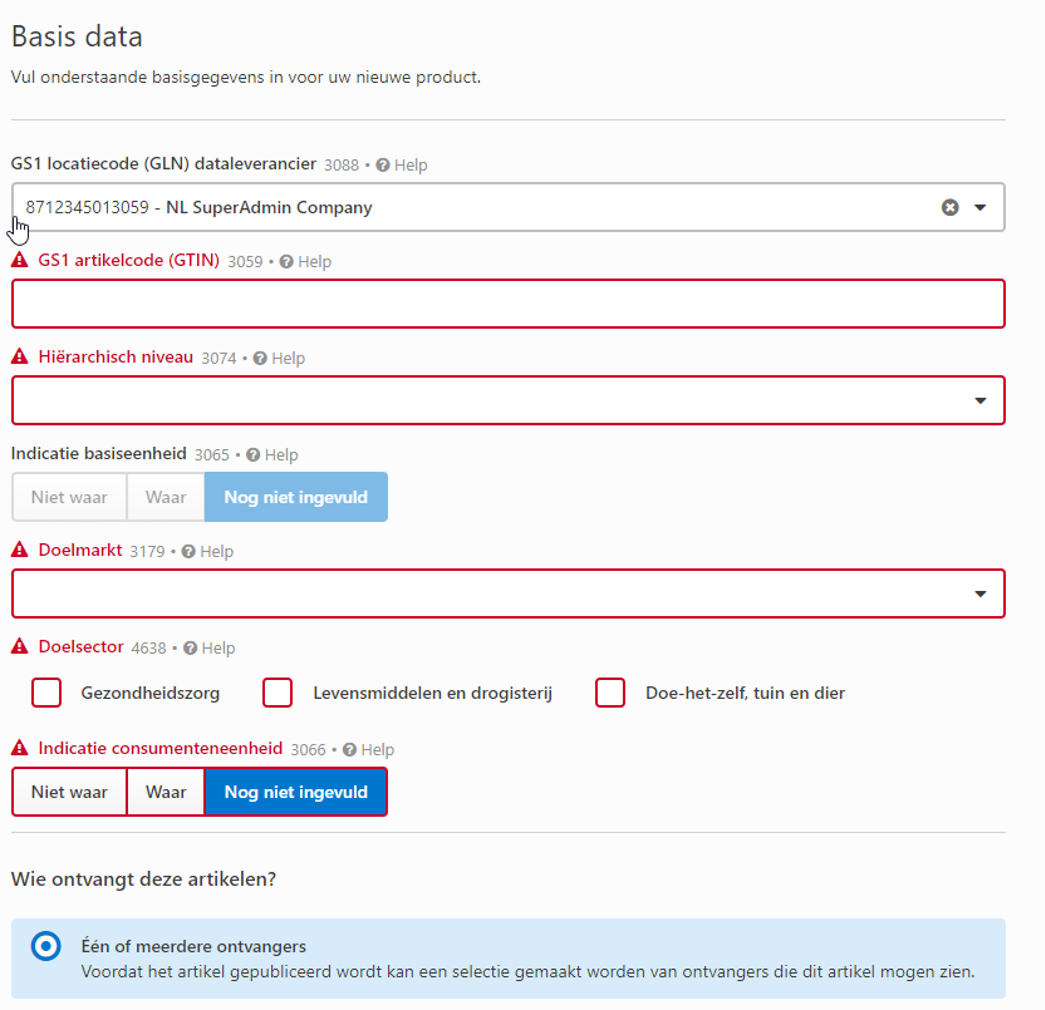This screenshot has width=1045, height=1010.
Task: Expand the GLN dataleverancier dropdown arrow
Action: coord(980,207)
